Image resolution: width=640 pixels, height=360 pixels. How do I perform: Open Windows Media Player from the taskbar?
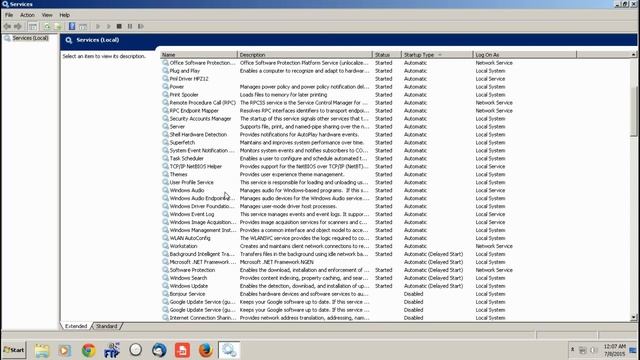coord(64,350)
